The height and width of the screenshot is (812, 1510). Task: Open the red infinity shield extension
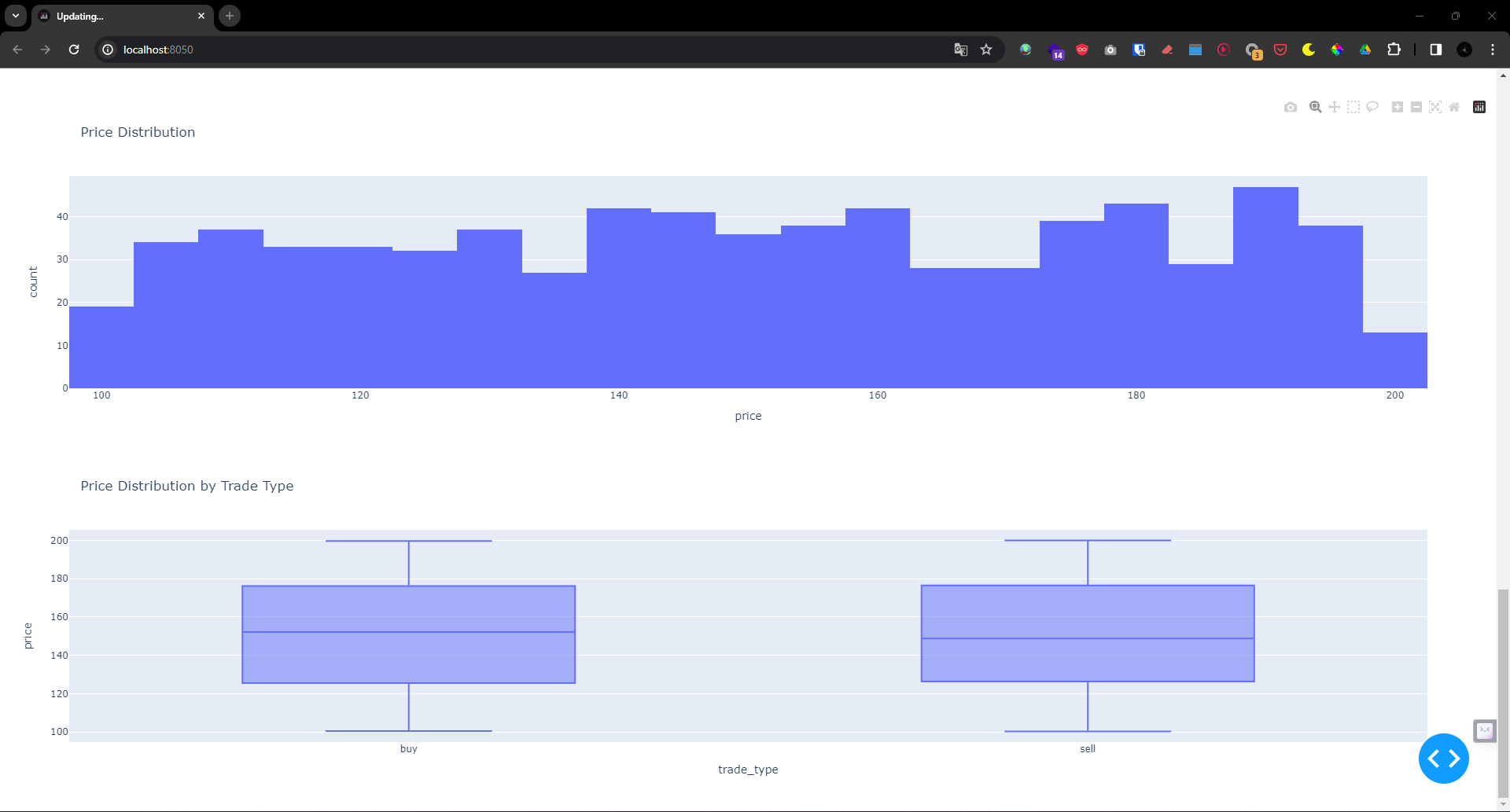tap(1082, 50)
